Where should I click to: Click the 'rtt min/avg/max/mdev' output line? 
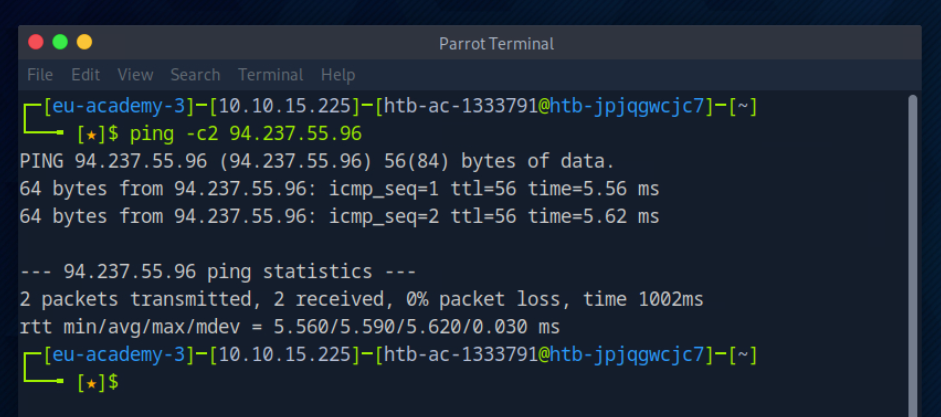(x=290, y=327)
